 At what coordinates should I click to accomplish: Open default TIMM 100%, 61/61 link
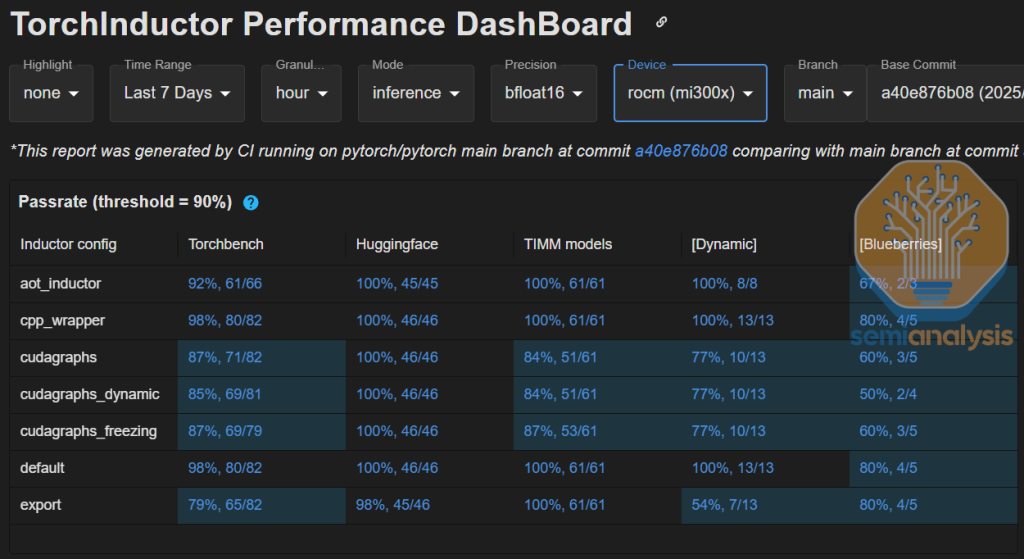564,468
